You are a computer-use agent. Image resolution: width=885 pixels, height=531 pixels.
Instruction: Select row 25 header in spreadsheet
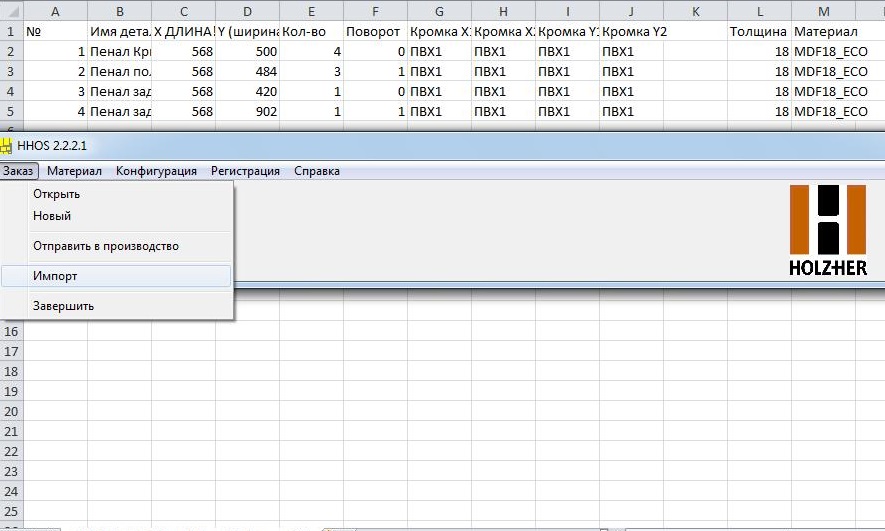click(11, 511)
